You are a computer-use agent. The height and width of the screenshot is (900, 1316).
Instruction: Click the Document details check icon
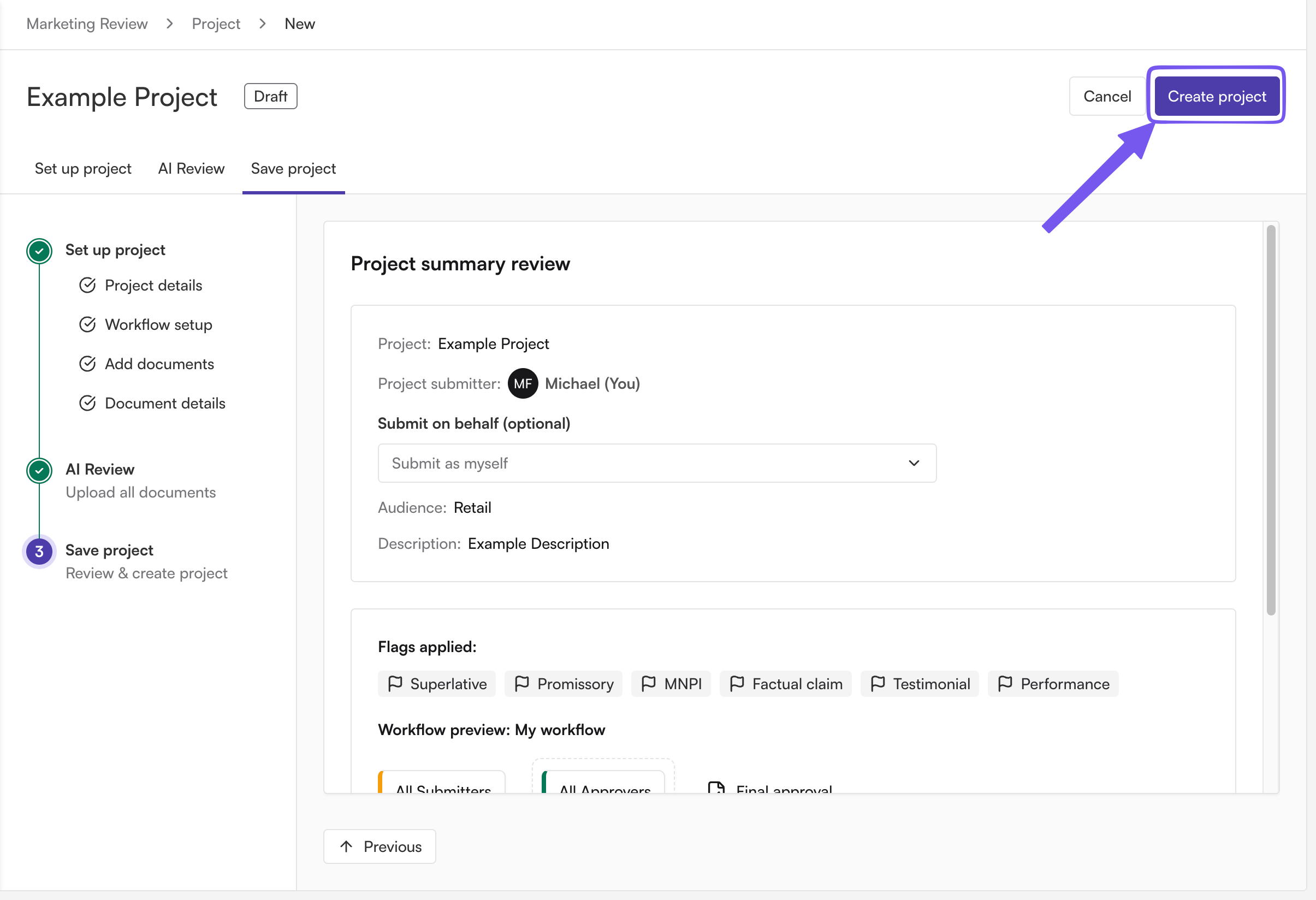pyautogui.click(x=87, y=403)
